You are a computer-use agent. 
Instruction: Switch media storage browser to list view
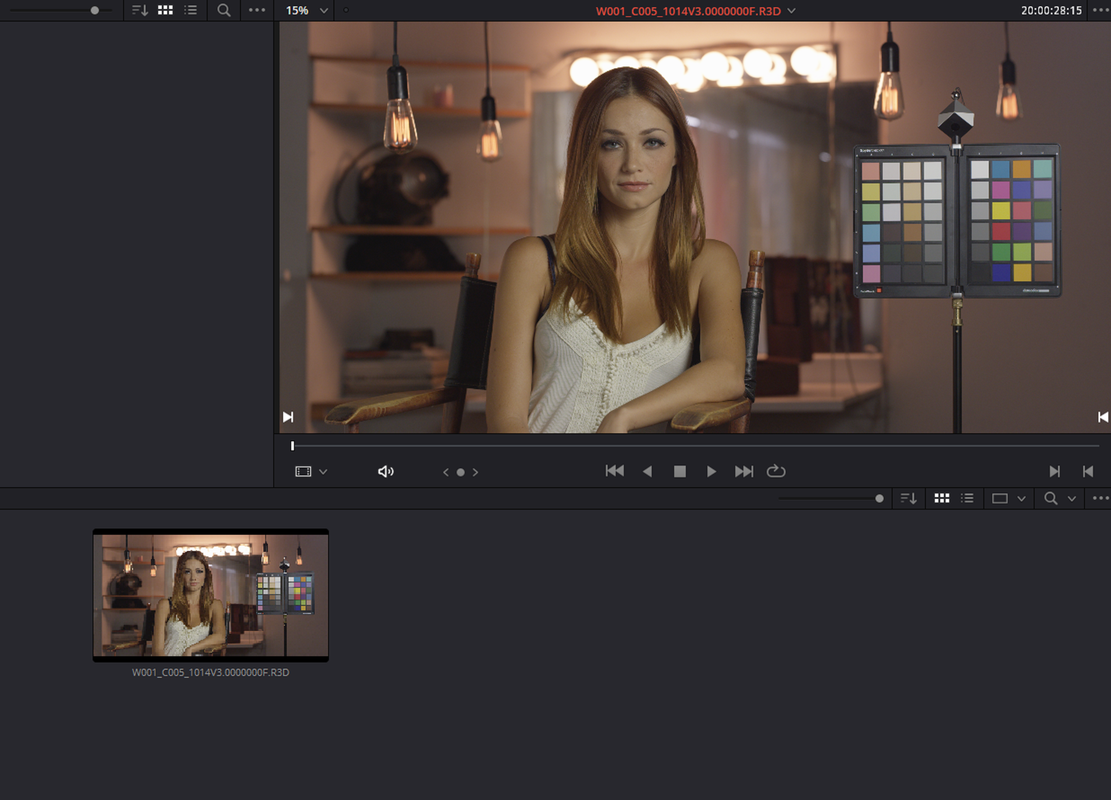(x=191, y=11)
